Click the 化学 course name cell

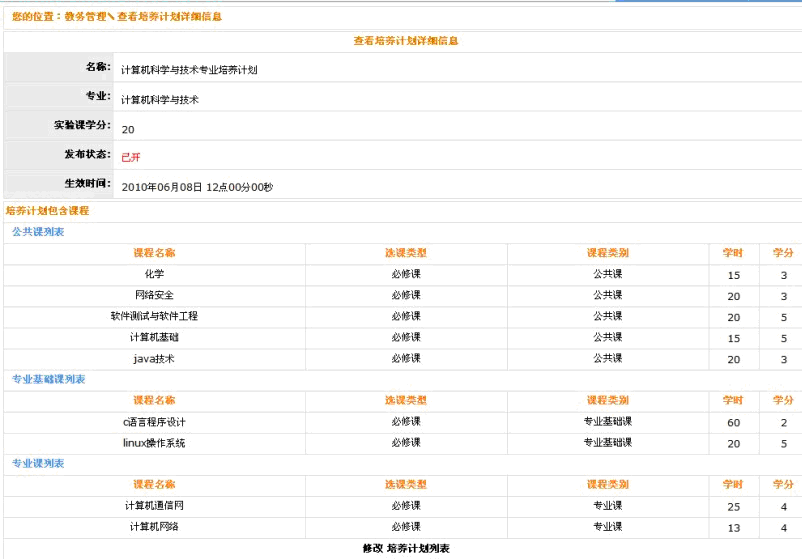coord(154,274)
